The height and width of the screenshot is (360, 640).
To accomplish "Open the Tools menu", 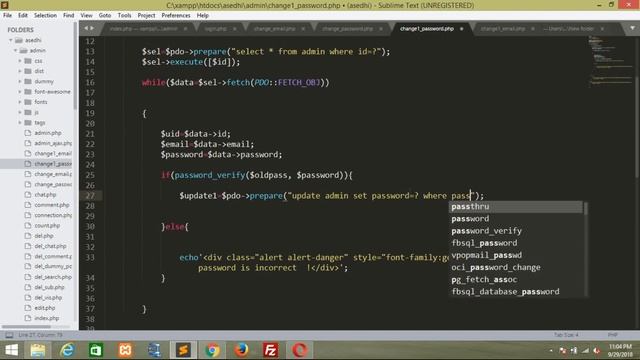I will [x=124, y=15].
